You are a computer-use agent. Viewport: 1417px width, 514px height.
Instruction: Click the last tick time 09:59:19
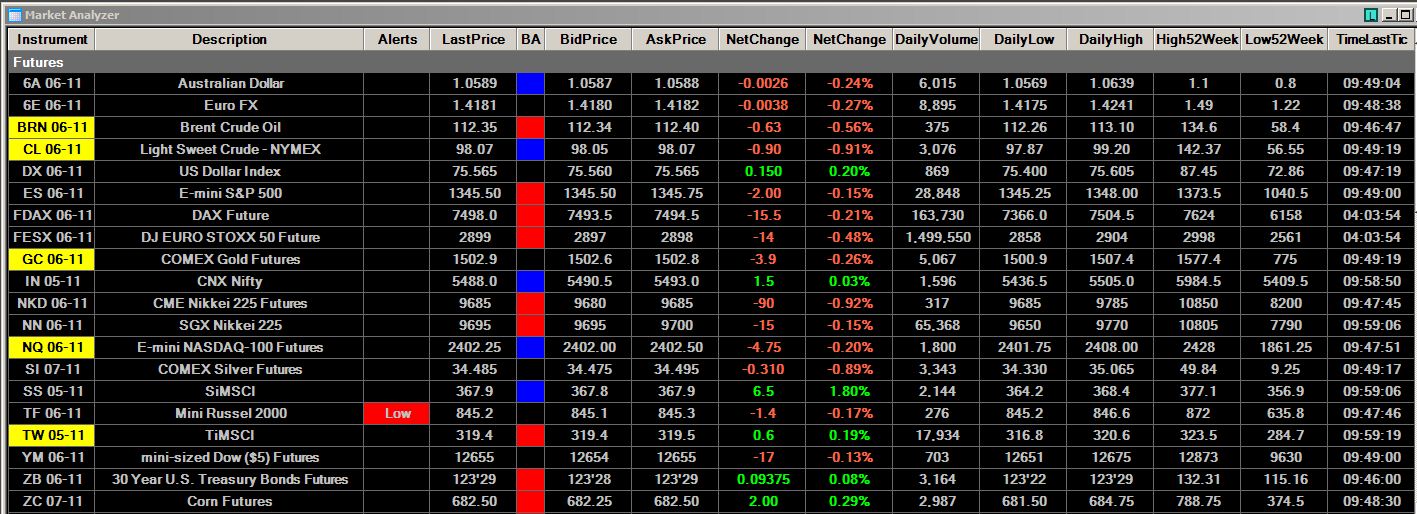point(1371,435)
